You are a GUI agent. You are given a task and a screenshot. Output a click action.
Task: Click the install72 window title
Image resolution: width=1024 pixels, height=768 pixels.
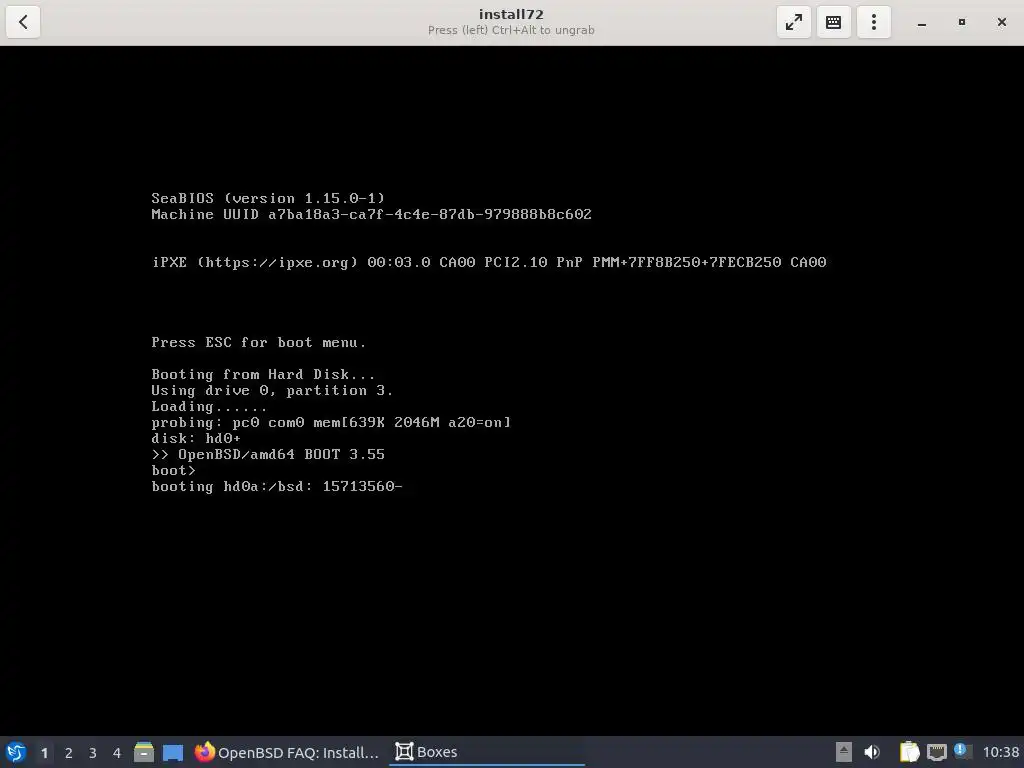(511, 14)
